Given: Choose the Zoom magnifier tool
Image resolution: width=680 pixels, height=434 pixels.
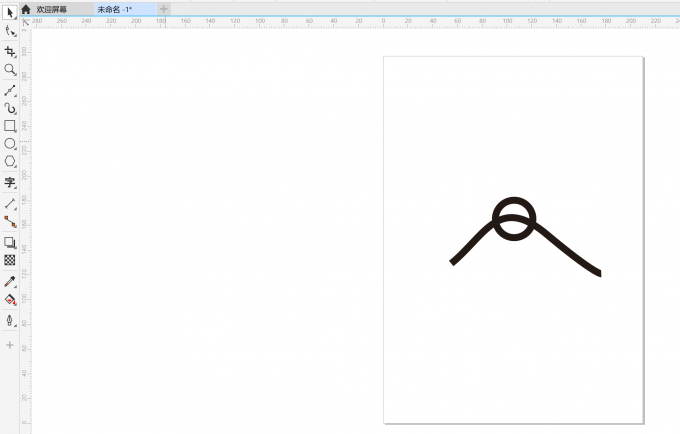Looking at the screenshot, I should [x=10, y=70].
